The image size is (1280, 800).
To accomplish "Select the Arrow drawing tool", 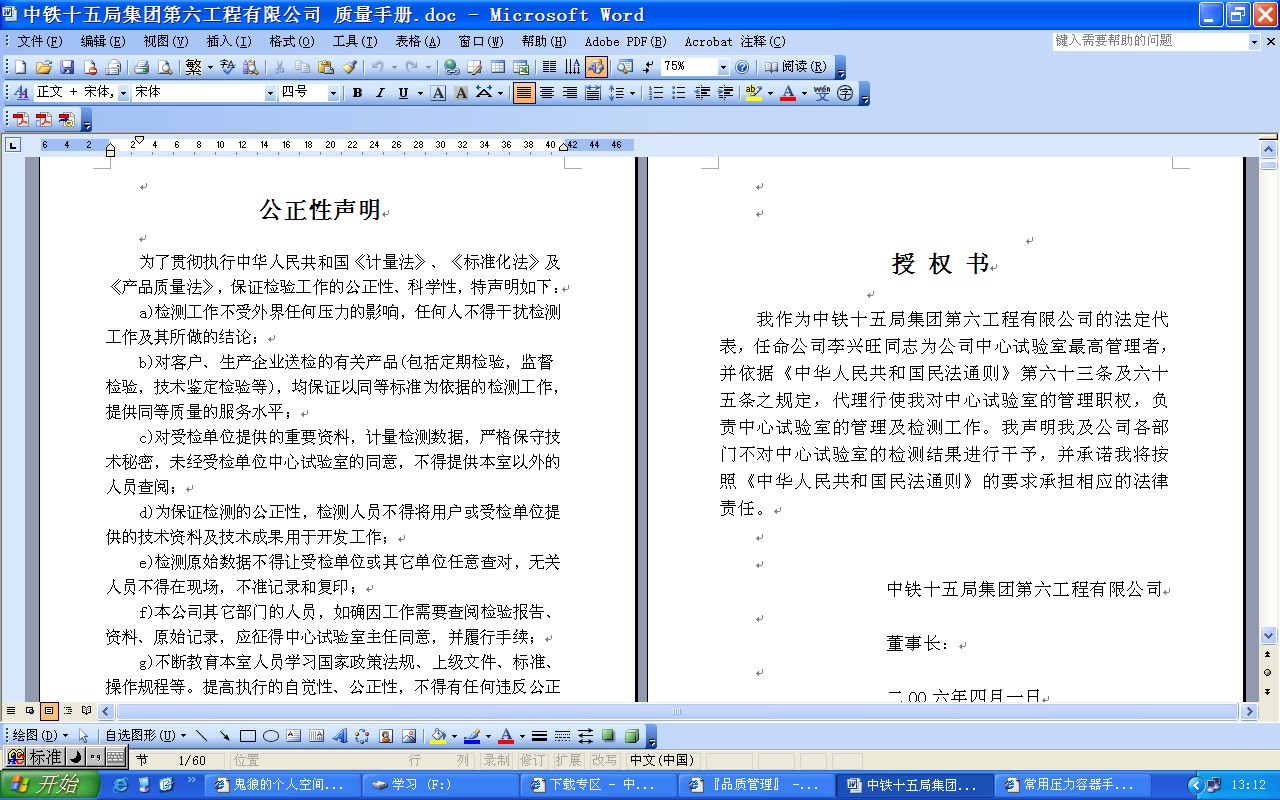I will pos(225,736).
